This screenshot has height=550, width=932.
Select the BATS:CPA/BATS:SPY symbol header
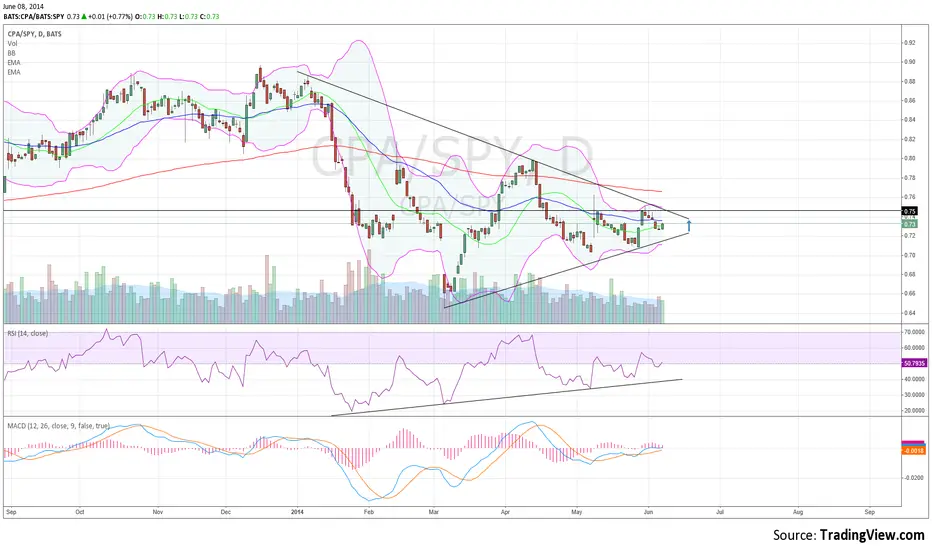click(33, 16)
